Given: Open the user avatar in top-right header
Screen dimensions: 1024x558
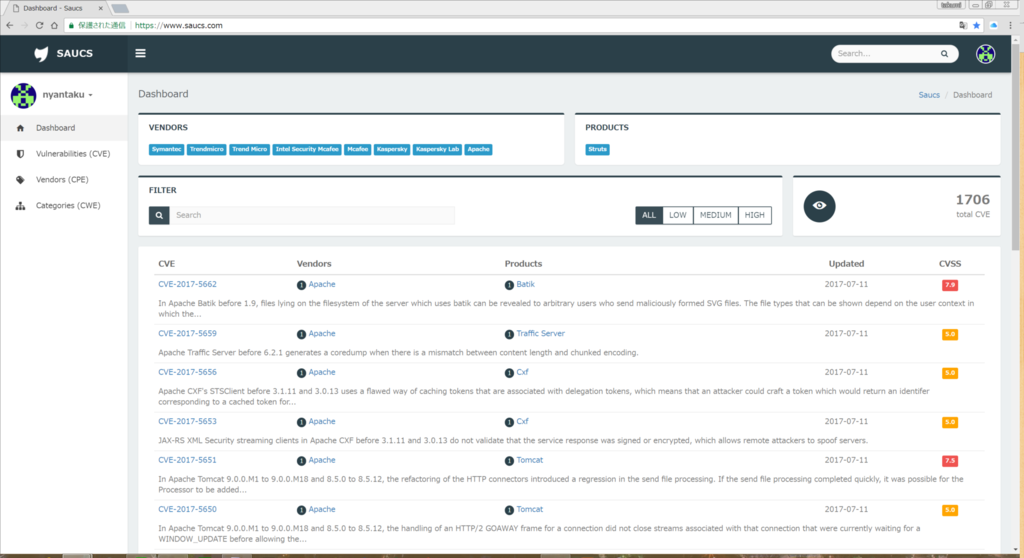Looking at the screenshot, I should coord(985,54).
